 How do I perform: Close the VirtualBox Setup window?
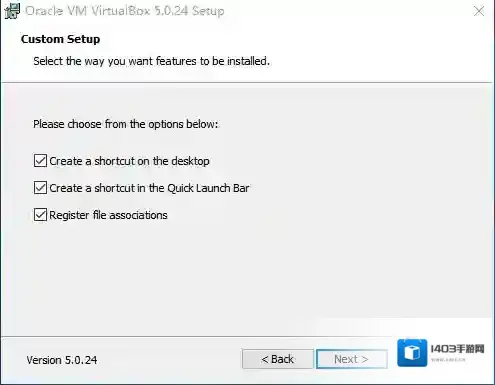click(x=479, y=11)
